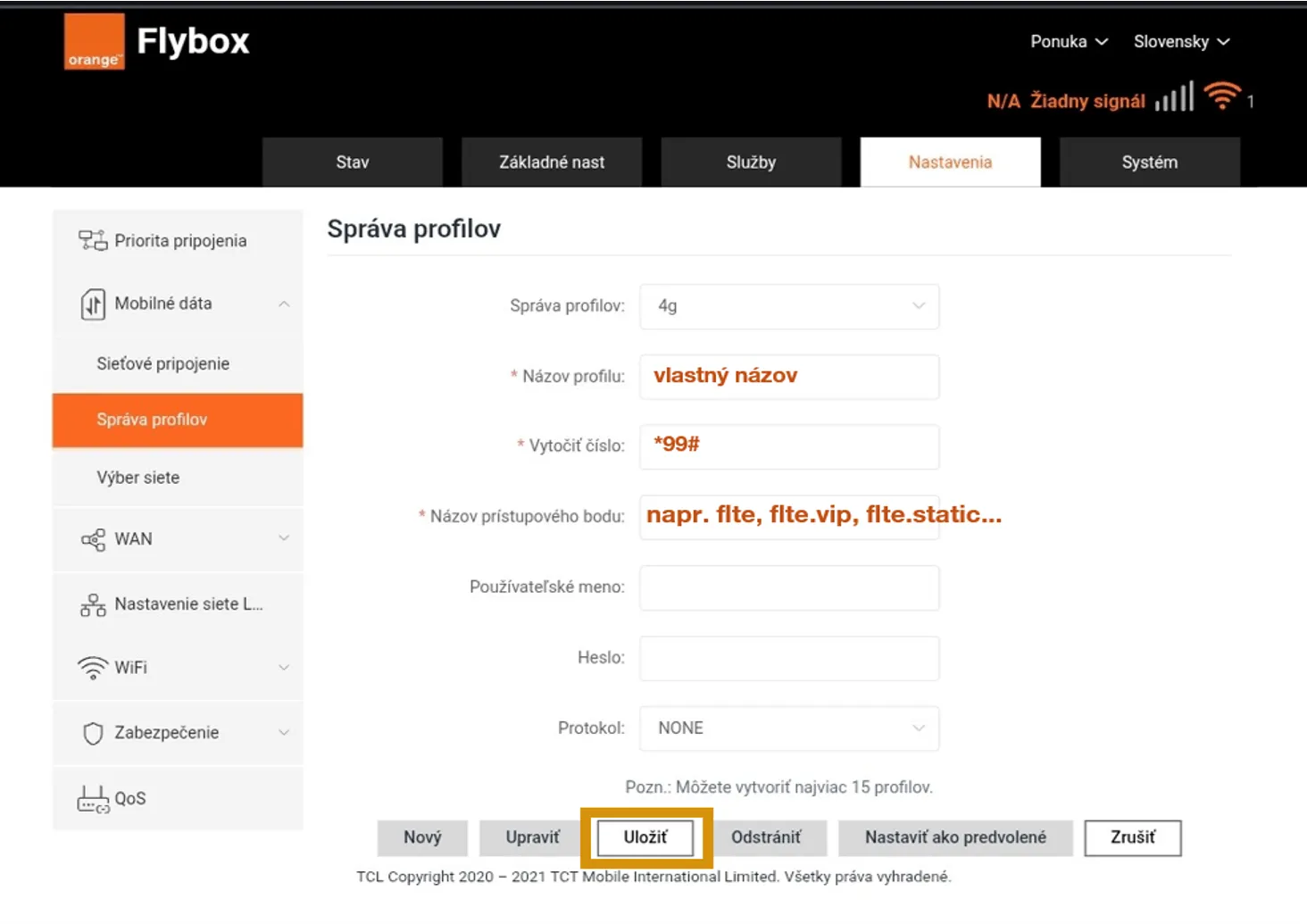The height and width of the screenshot is (924, 1307).
Task: Click the Nastavenie siete LAN icon
Action: point(93,605)
